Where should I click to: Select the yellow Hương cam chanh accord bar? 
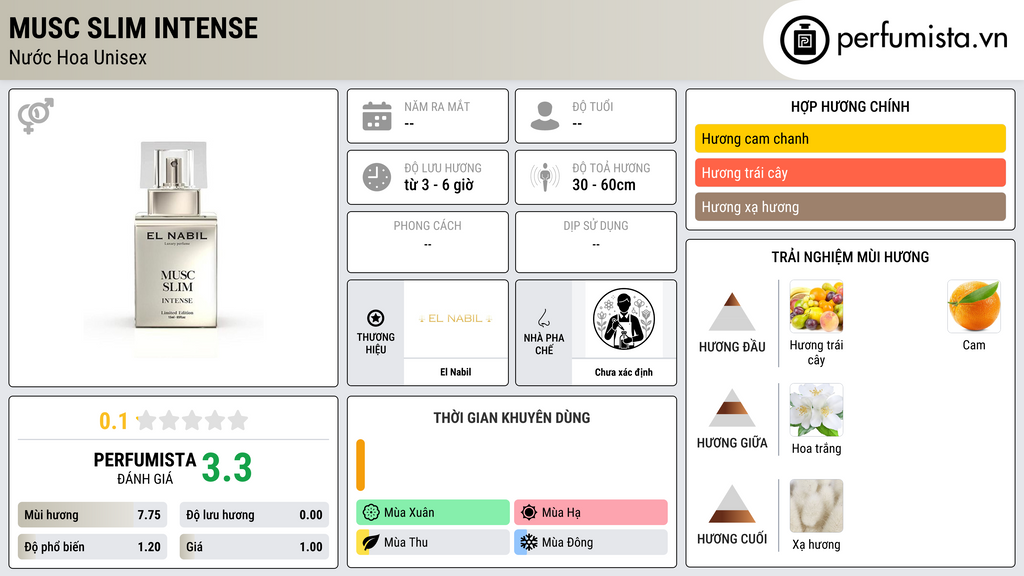pyautogui.click(x=850, y=138)
